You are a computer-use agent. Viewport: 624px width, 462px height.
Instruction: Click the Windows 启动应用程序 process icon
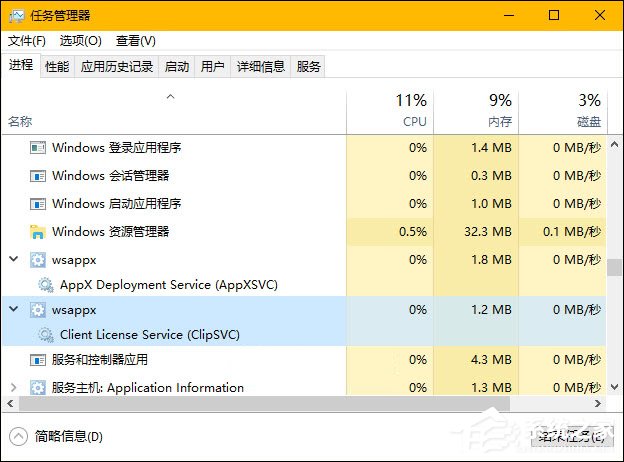[x=38, y=204]
